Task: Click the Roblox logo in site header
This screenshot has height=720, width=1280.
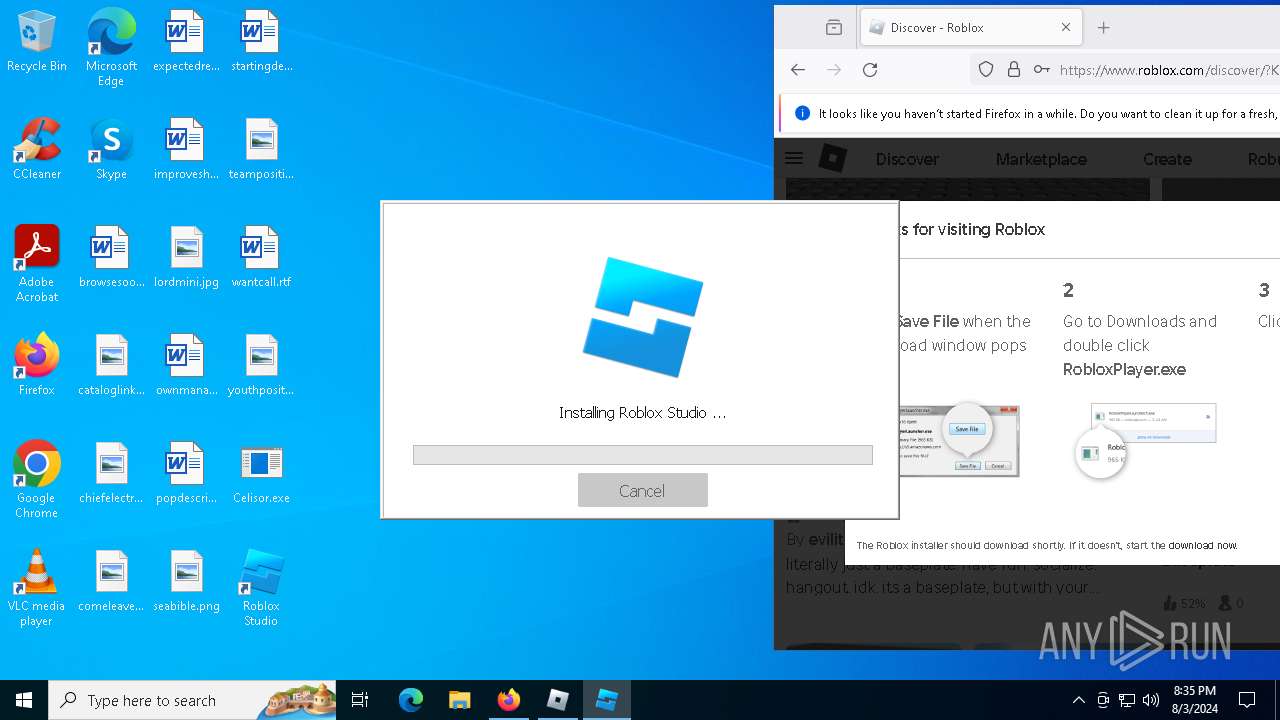Action: (x=833, y=158)
